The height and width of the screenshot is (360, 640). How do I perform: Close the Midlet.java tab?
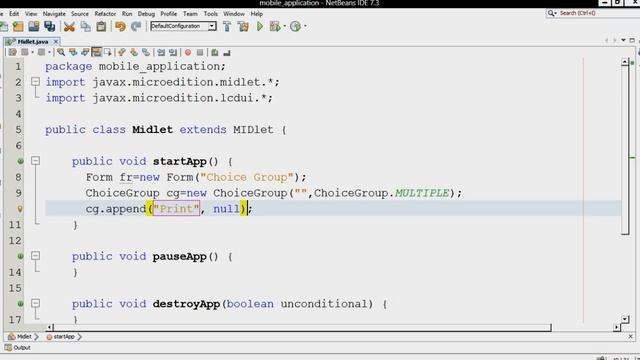[56, 42]
